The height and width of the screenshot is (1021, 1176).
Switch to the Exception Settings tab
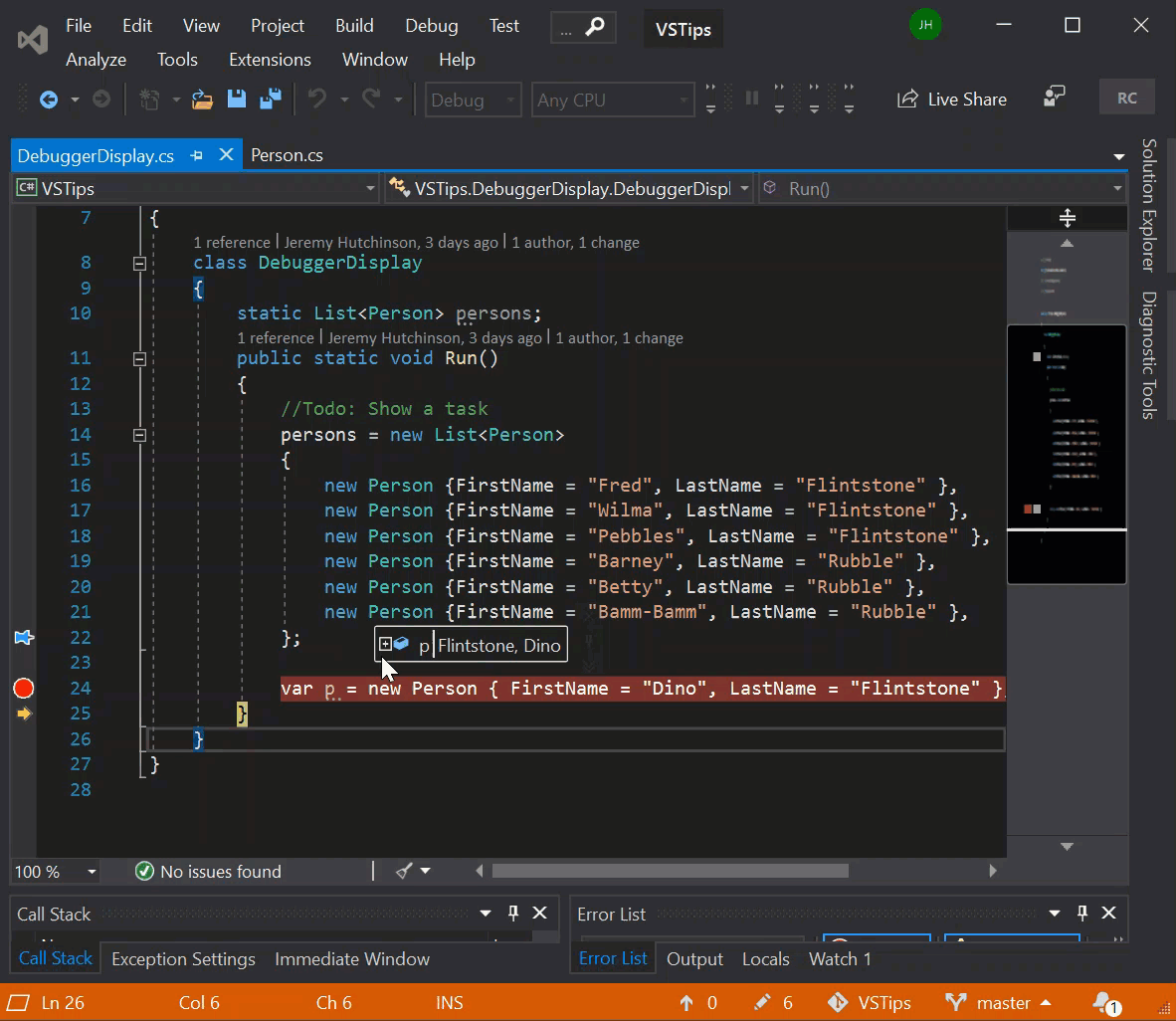click(x=183, y=958)
